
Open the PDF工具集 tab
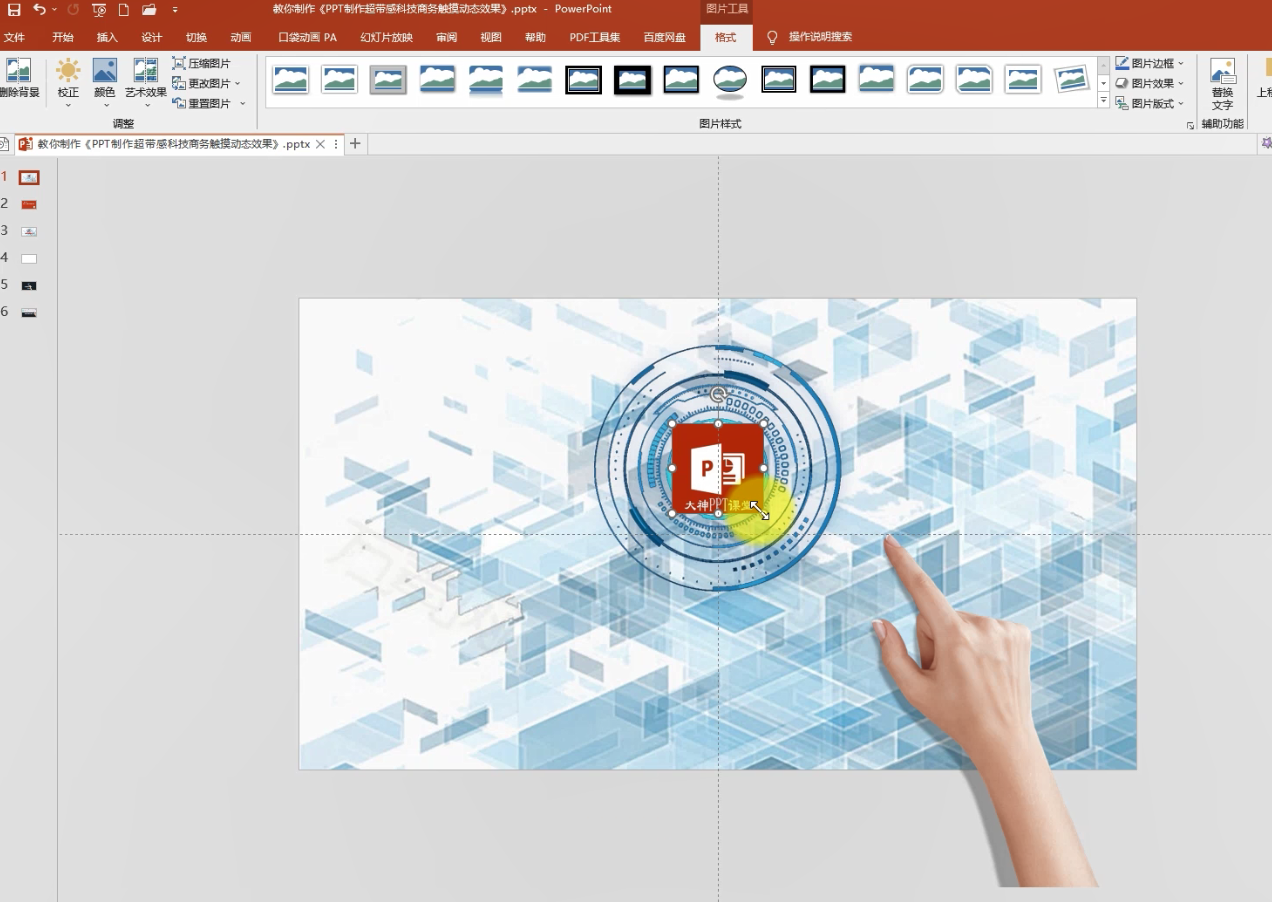(595, 37)
